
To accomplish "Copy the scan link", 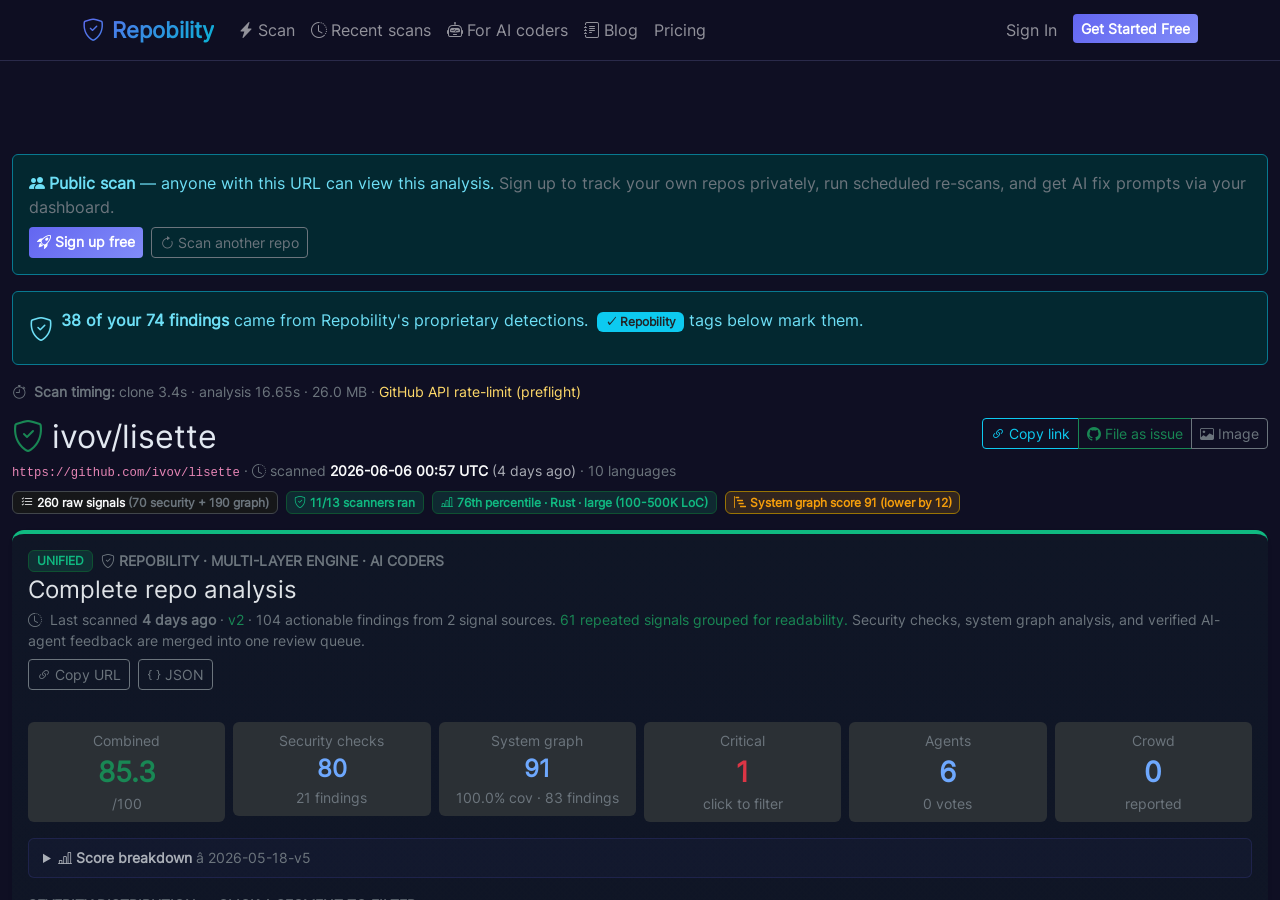I will (1030, 433).
